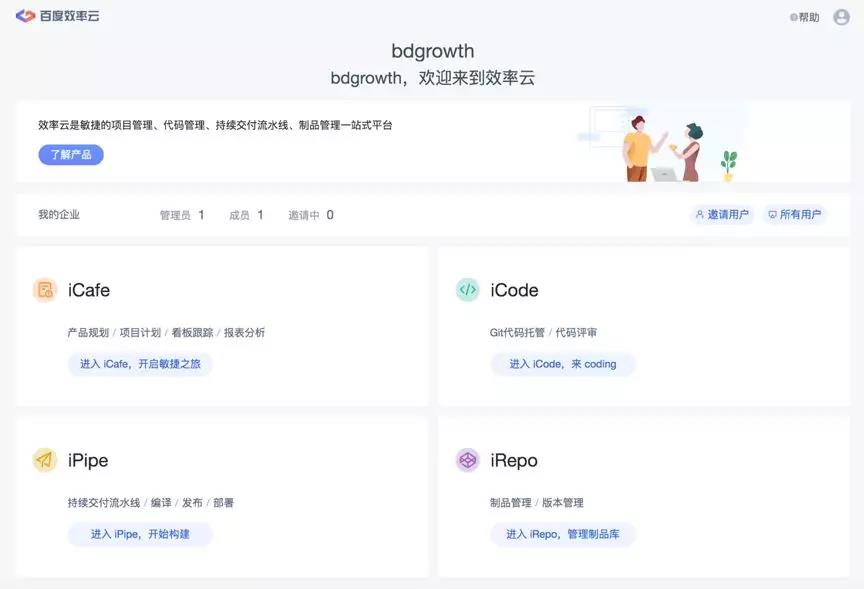
Task: Click the 欢迎来到效率云 welcome text
Action: click(477, 78)
